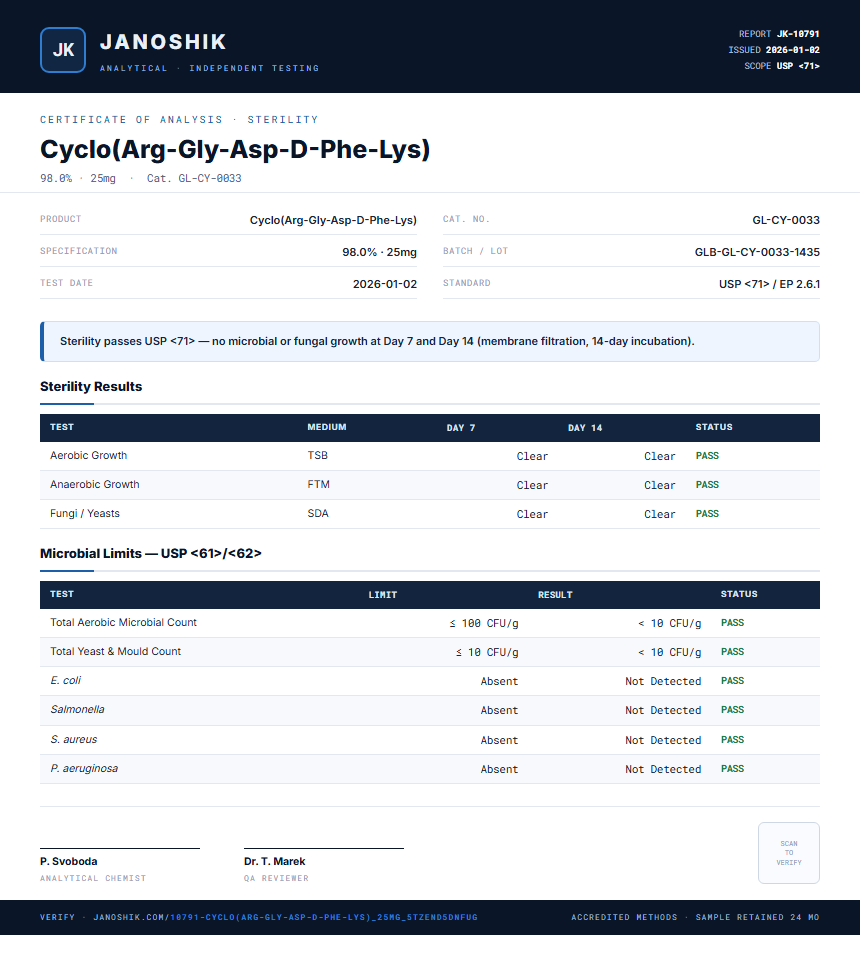
Task: Select the Salmonella row label
Action: (77, 709)
